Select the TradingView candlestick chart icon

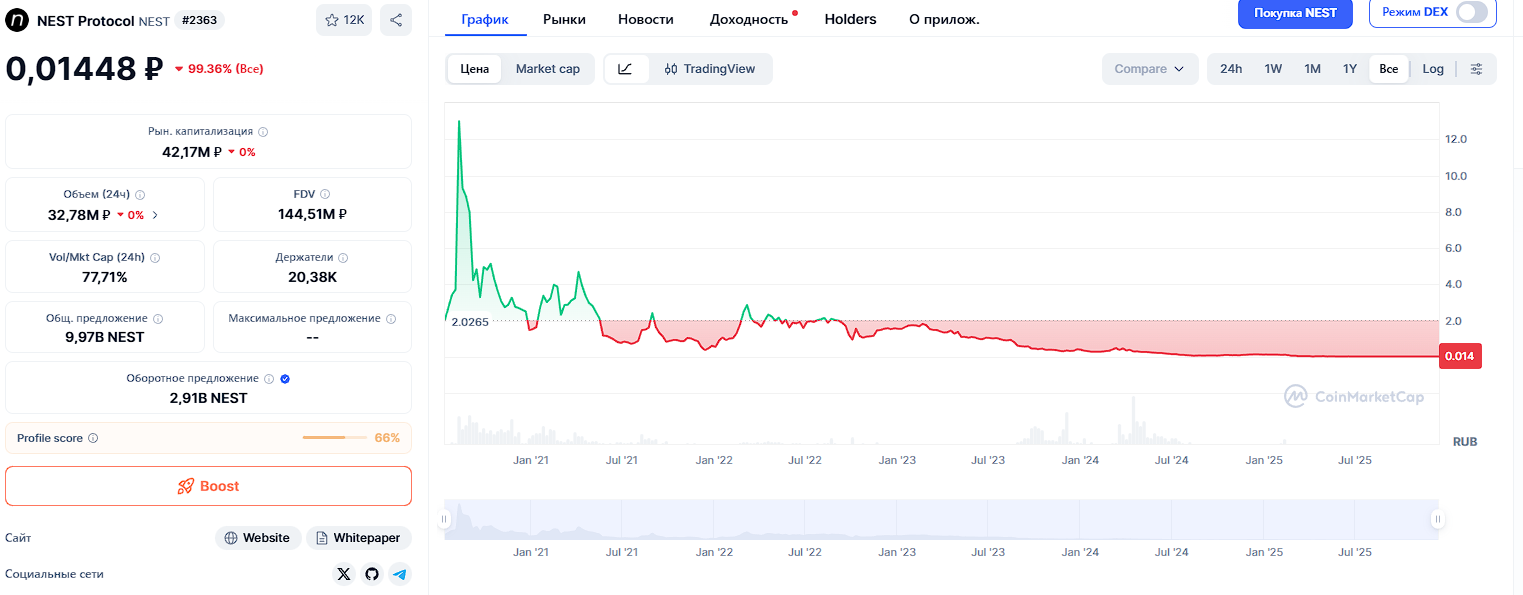point(673,69)
